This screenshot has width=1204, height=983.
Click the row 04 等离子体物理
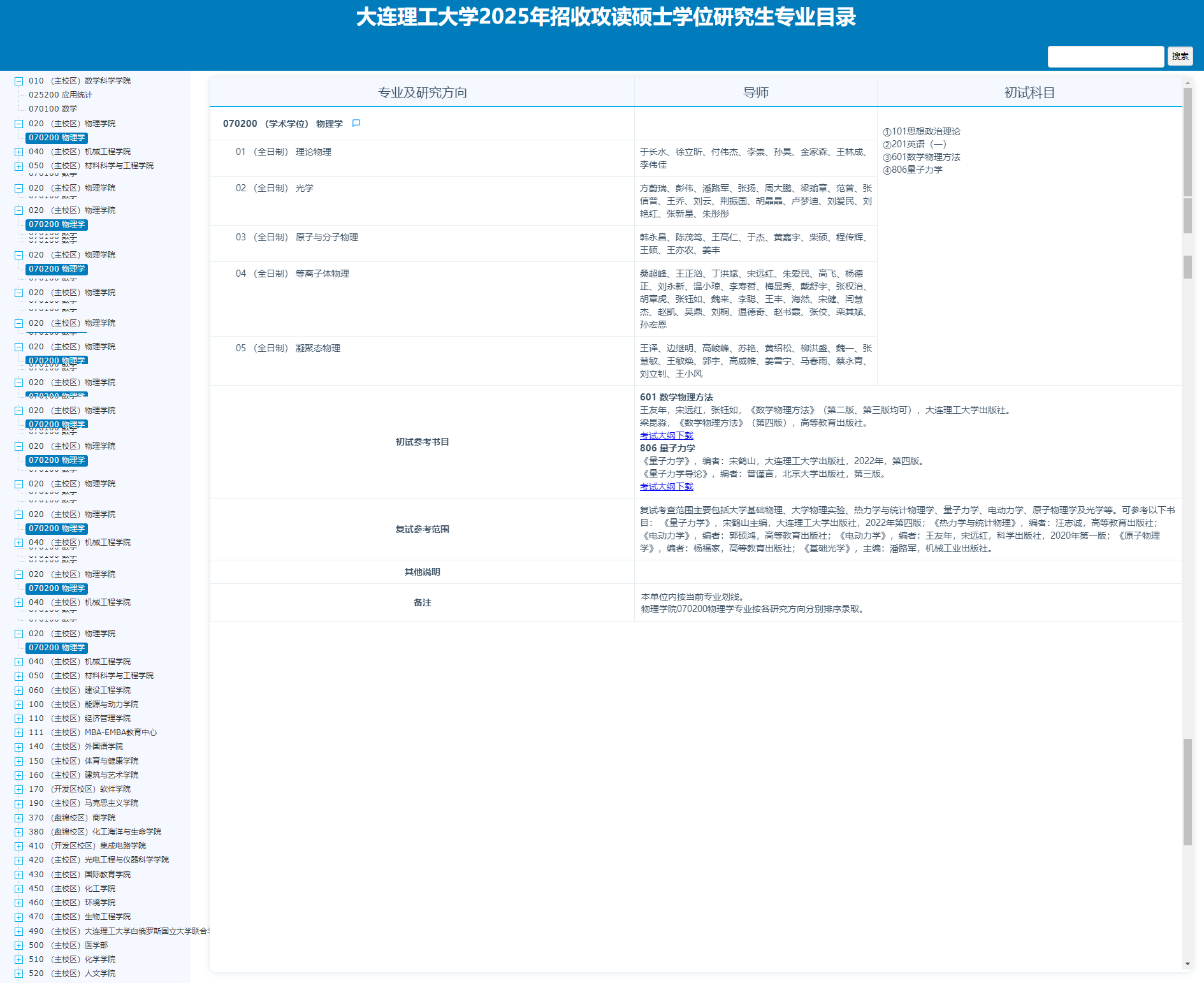422,299
